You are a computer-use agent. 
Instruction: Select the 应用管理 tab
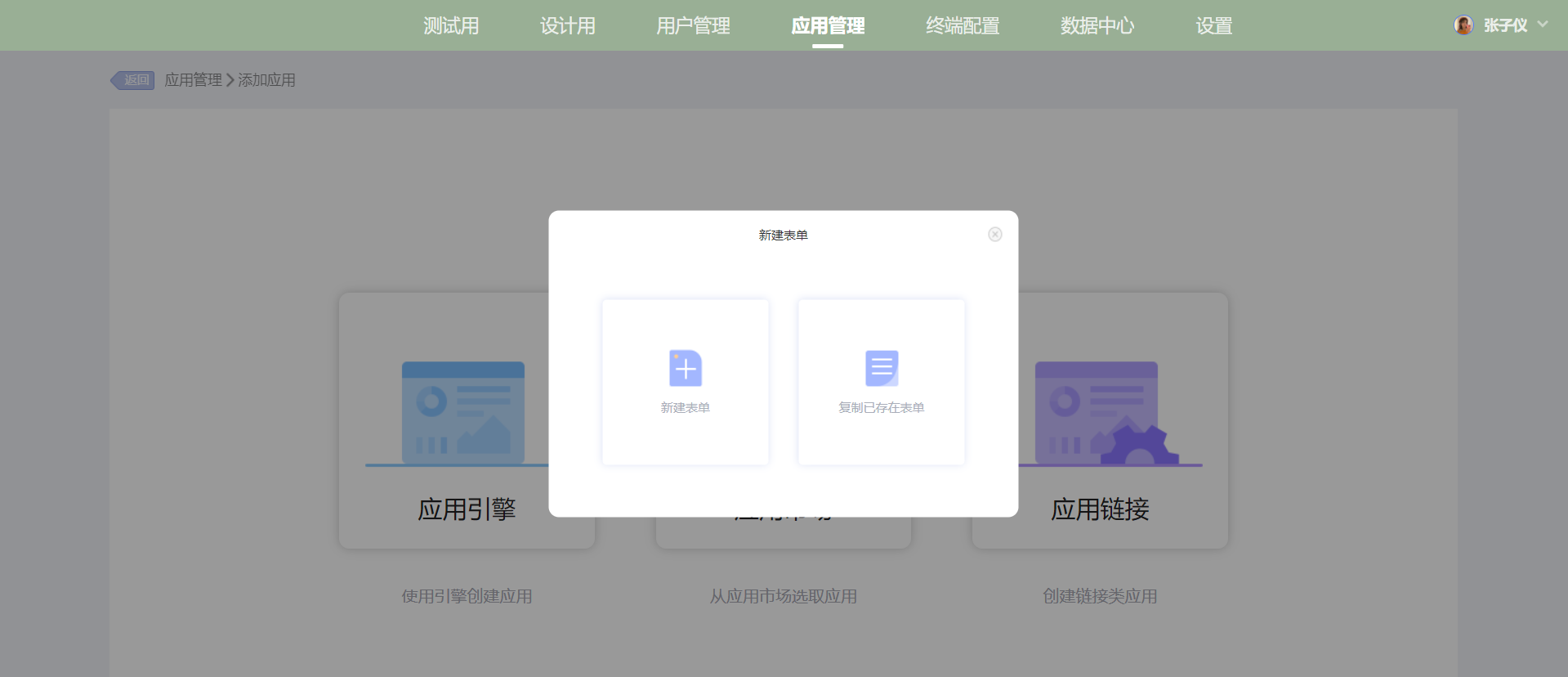828,26
